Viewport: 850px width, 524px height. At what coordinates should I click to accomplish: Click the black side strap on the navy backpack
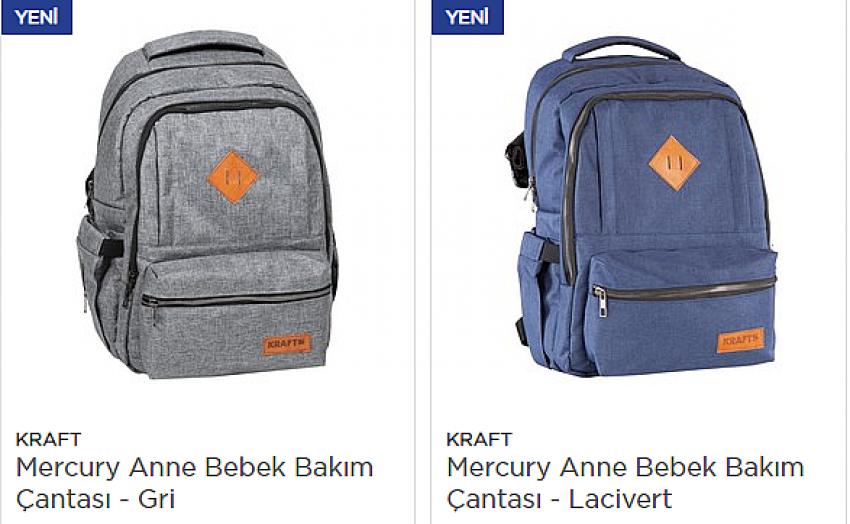pos(516,158)
